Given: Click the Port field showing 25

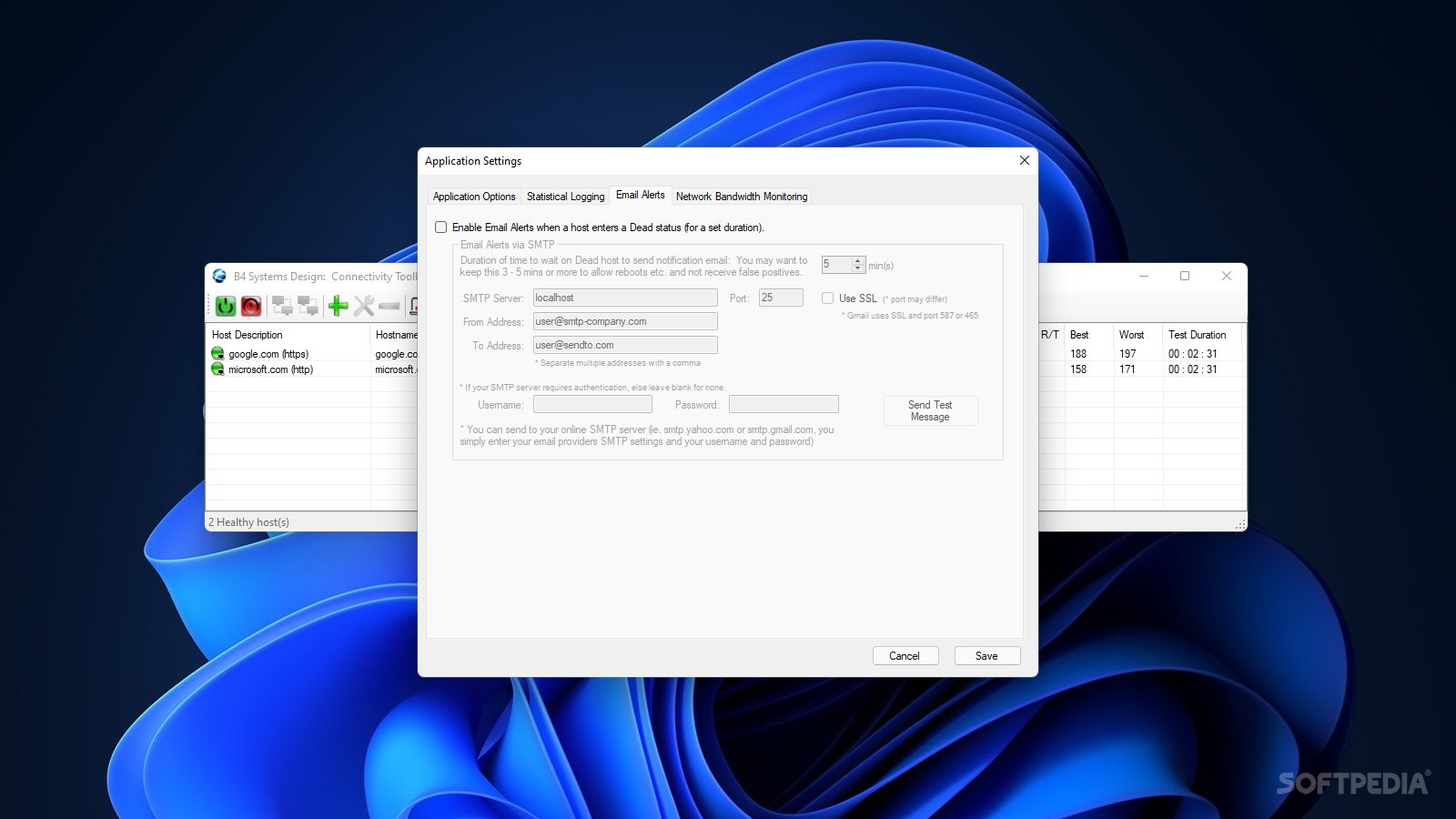Looking at the screenshot, I should point(781,298).
